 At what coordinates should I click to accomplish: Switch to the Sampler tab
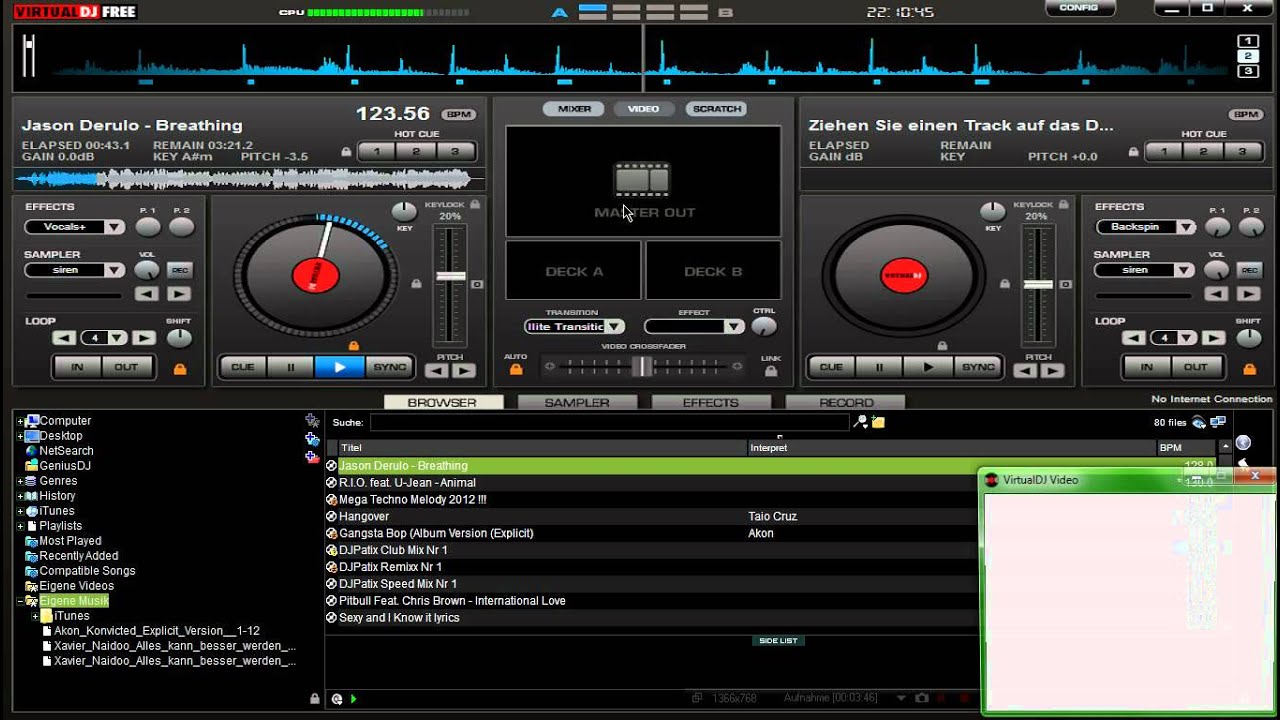tap(577, 402)
